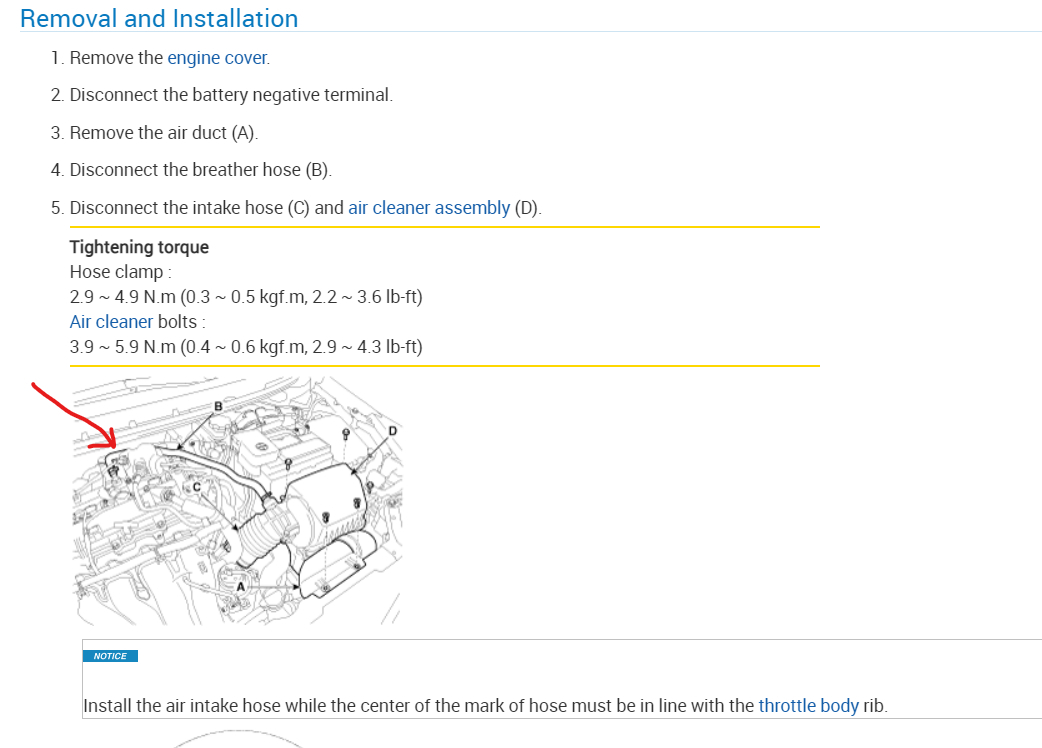Click label B in the engine diagram
Screen dimensions: 1042x748
[x=217, y=407]
